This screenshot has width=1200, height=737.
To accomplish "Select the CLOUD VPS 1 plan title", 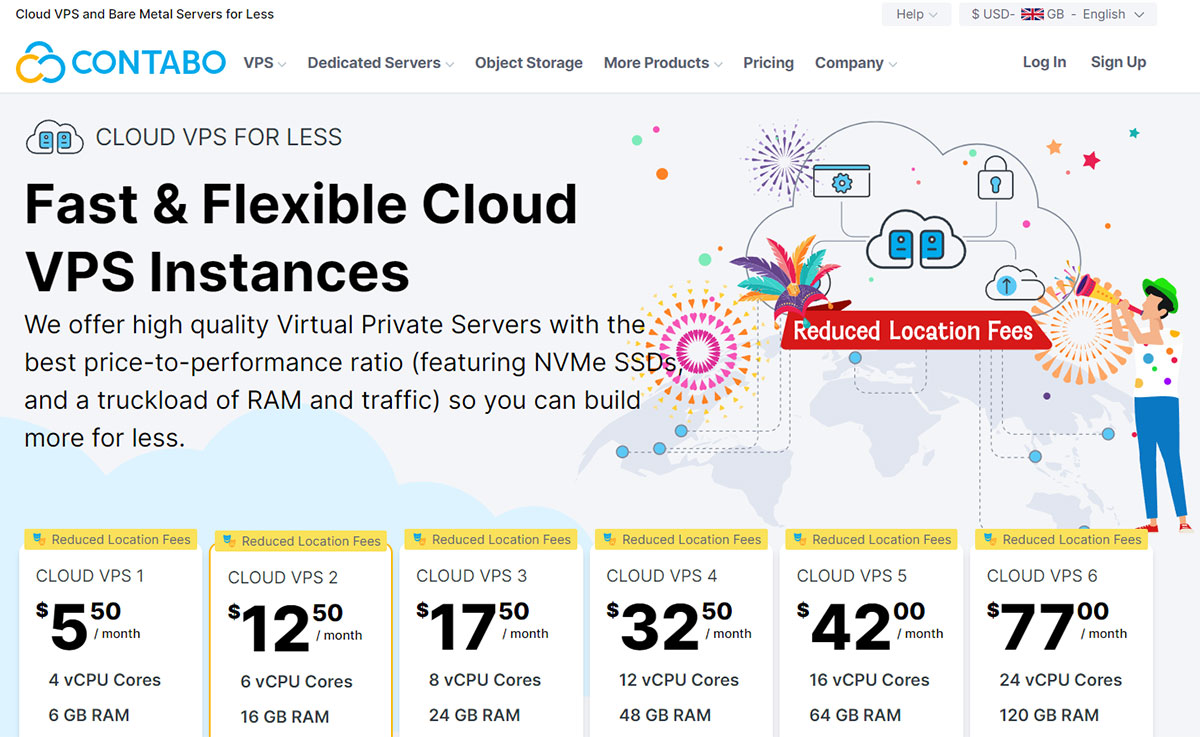I will point(90,575).
